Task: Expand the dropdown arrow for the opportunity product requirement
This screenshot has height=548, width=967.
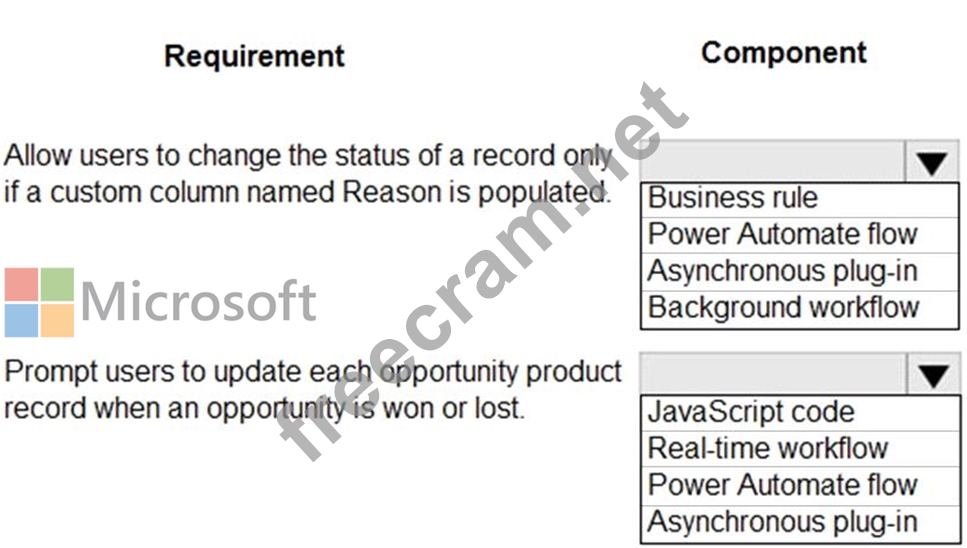Action: pyautogui.click(x=934, y=374)
